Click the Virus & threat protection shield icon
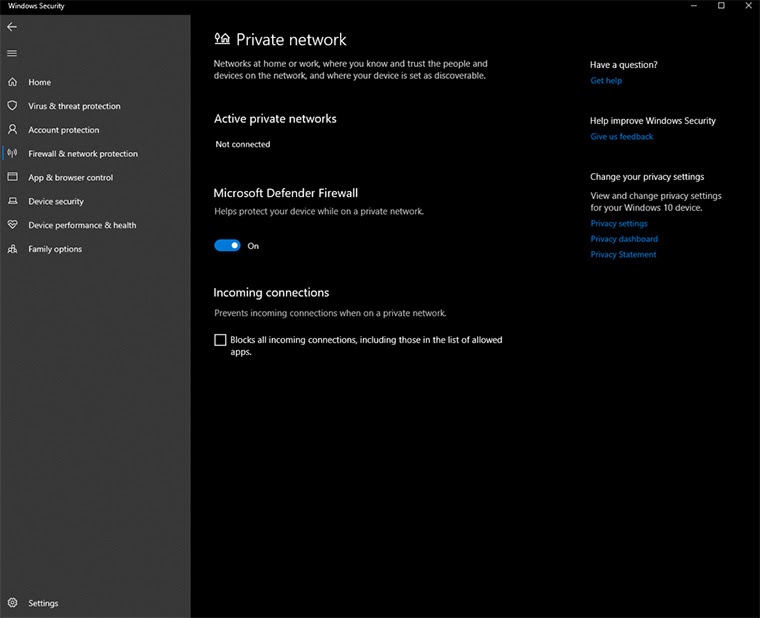Image resolution: width=760 pixels, height=618 pixels. pos(13,106)
